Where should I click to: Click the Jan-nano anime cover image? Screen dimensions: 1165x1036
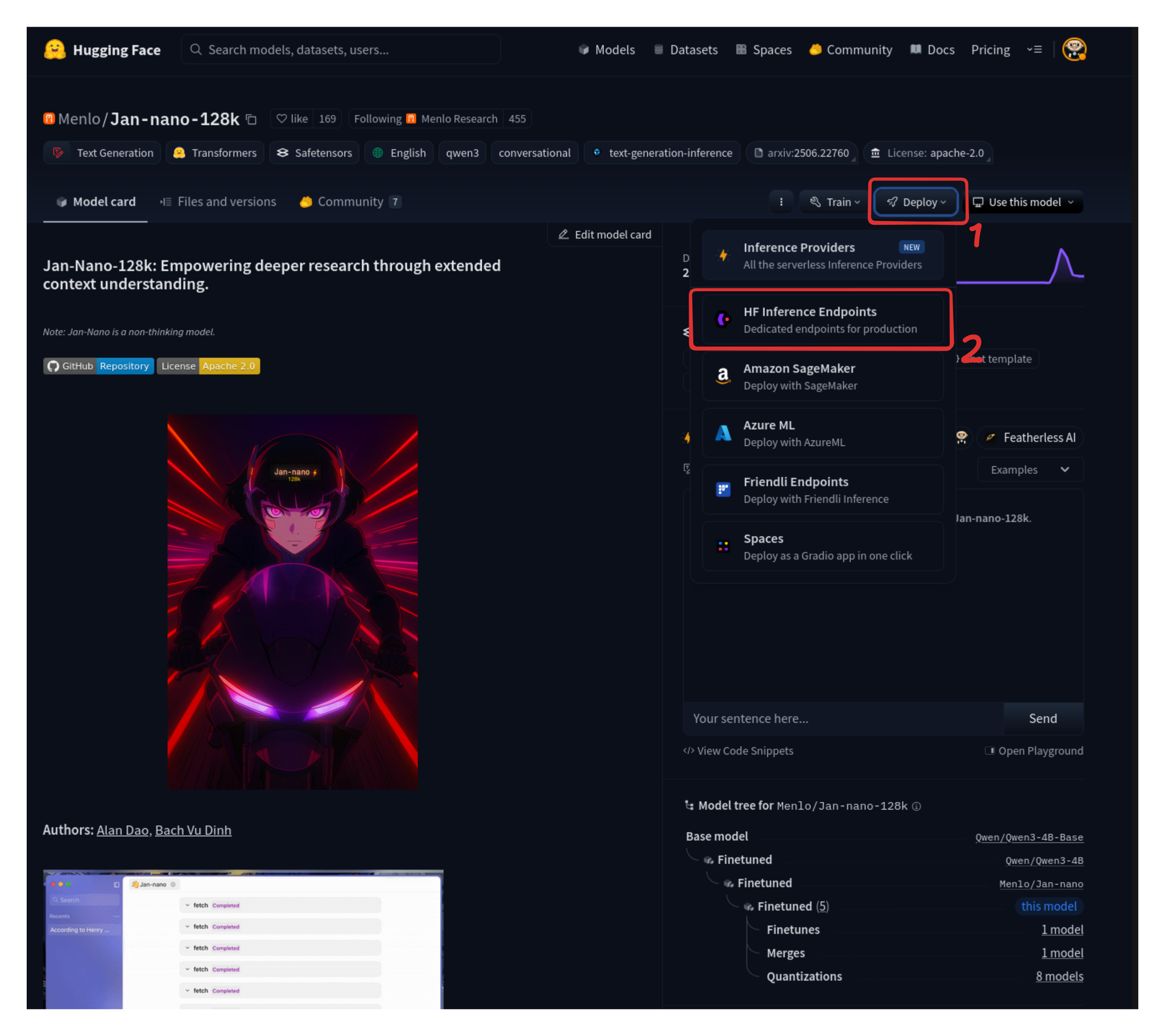(x=292, y=601)
